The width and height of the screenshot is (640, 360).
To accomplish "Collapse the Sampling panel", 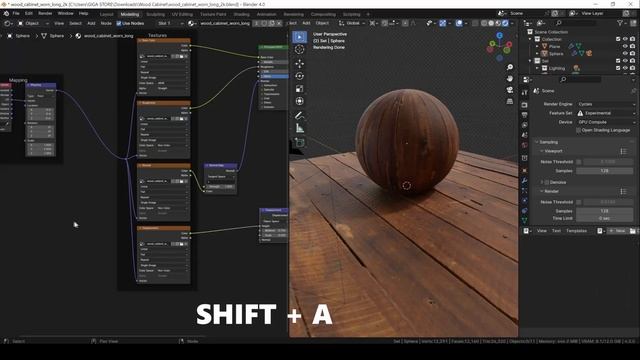I will point(548,142).
